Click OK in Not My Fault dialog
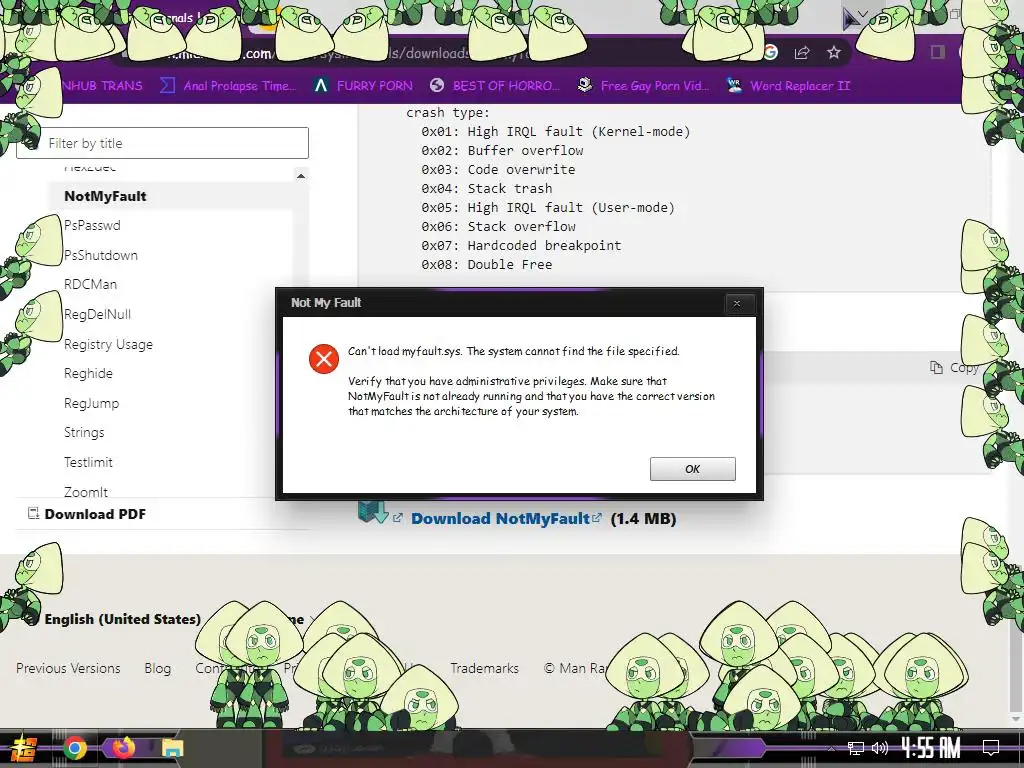The height and width of the screenshot is (768, 1024). 692,469
